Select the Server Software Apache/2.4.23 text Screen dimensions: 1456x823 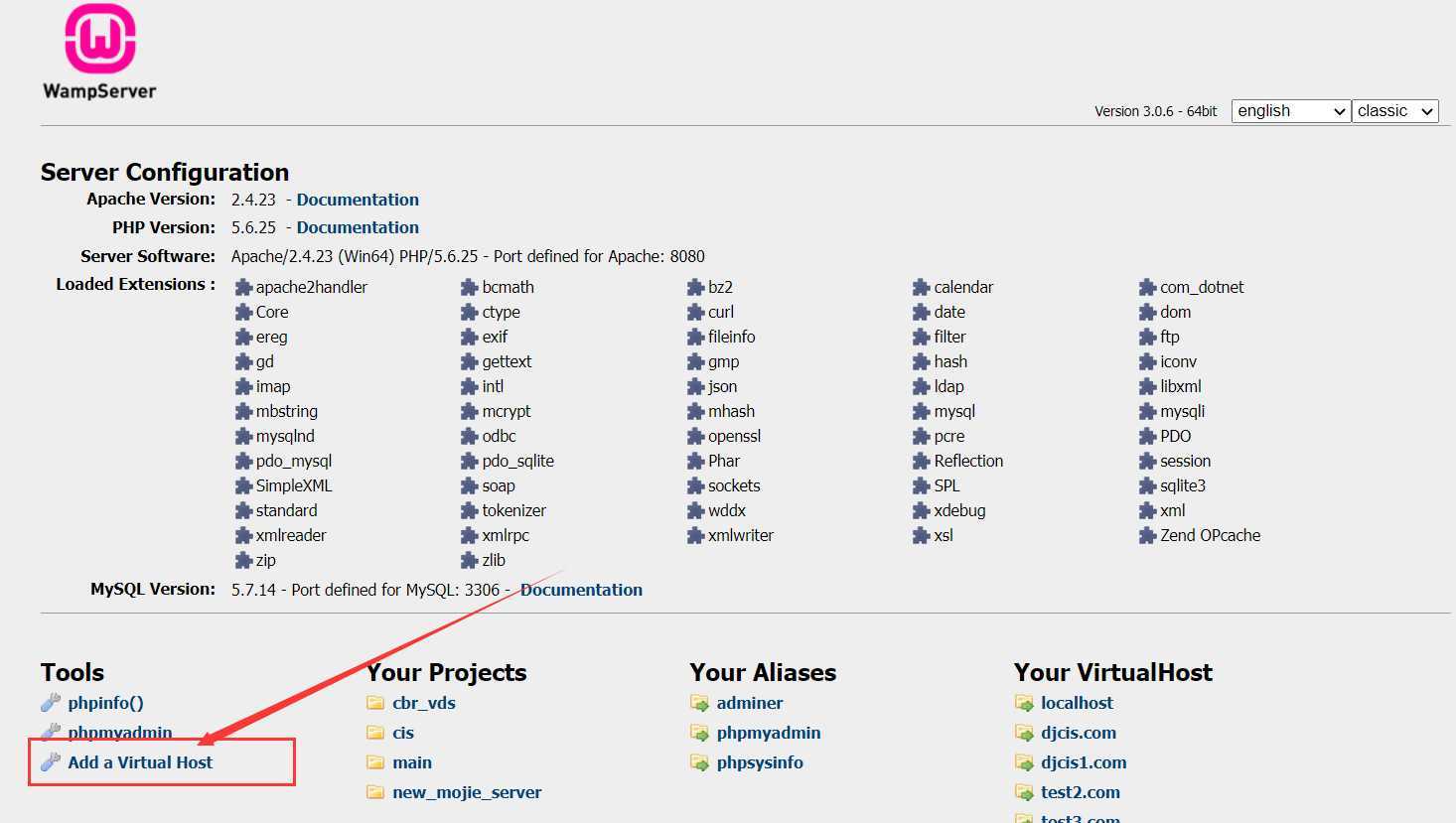pos(468,256)
